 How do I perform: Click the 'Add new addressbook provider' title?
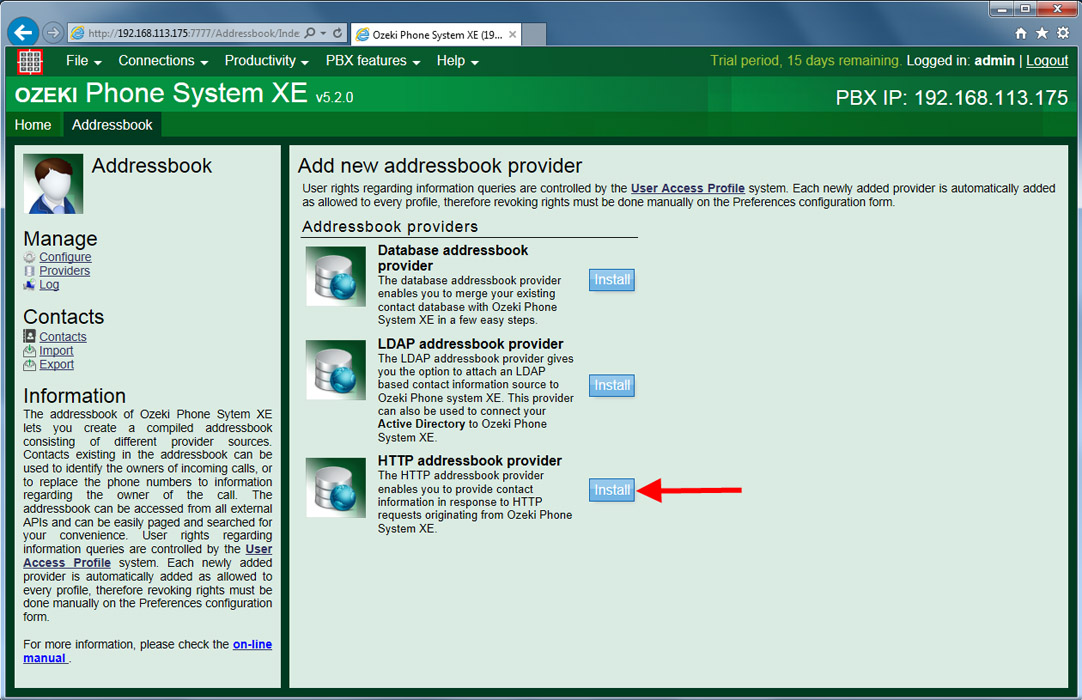click(x=440, y=166)
